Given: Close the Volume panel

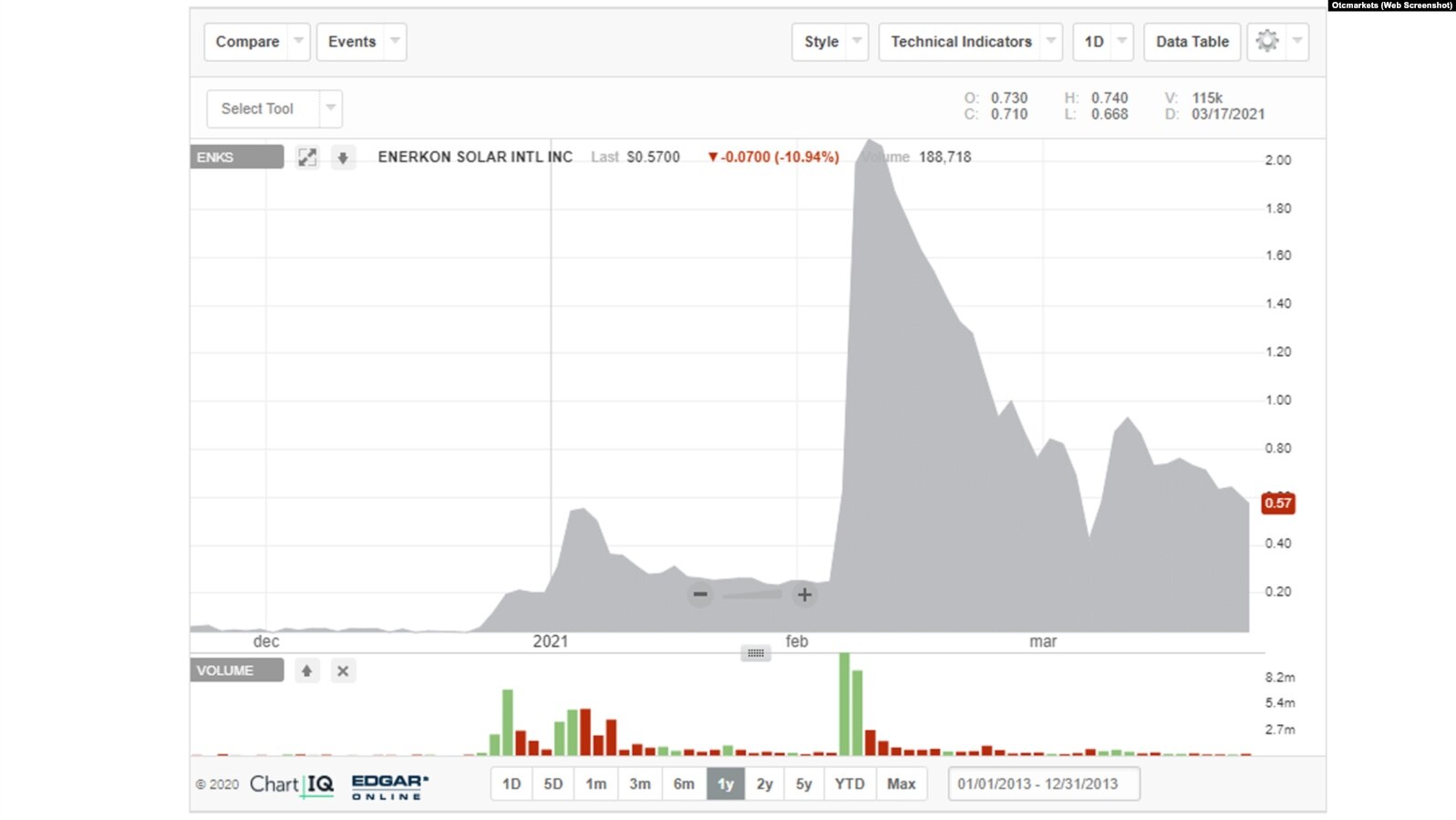Looking at the screenshot, I should (x=343, y=670).
